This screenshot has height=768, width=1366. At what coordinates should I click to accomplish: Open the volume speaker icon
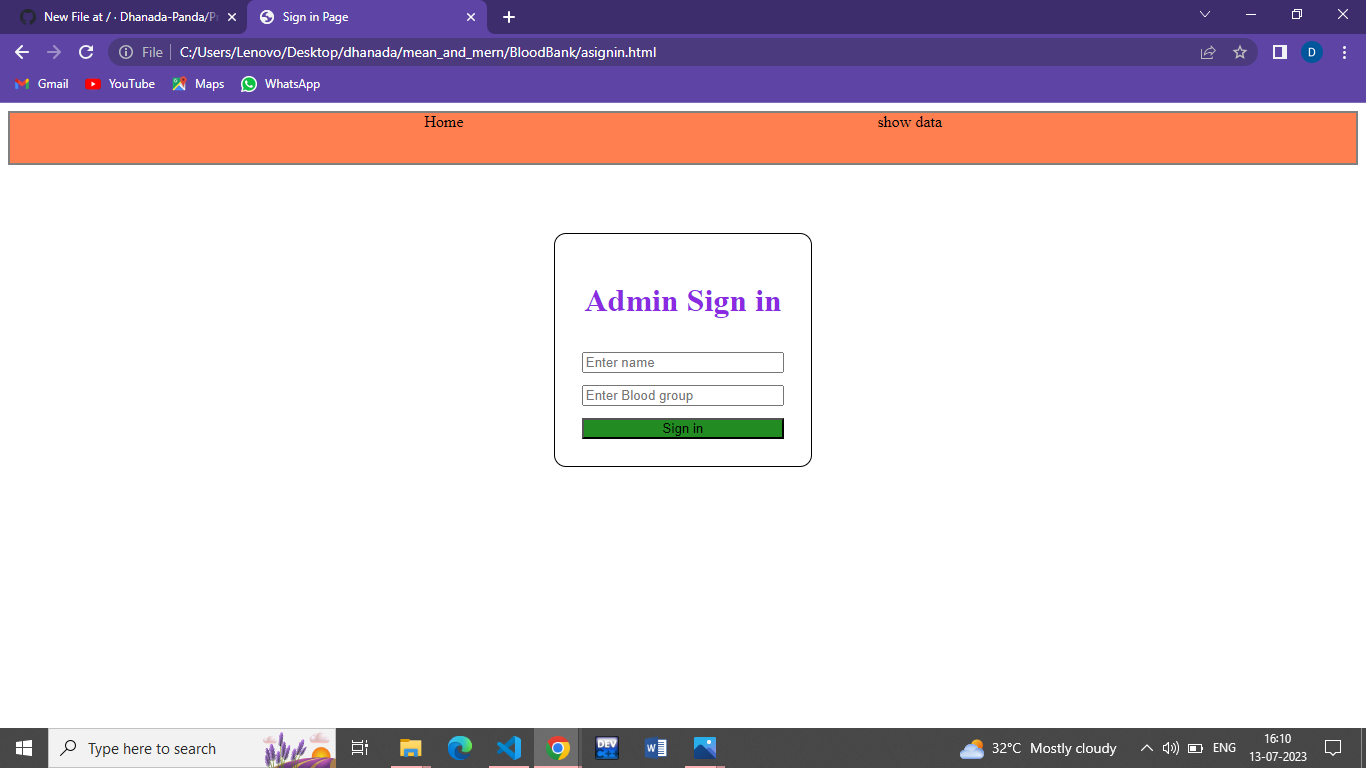1171,748
